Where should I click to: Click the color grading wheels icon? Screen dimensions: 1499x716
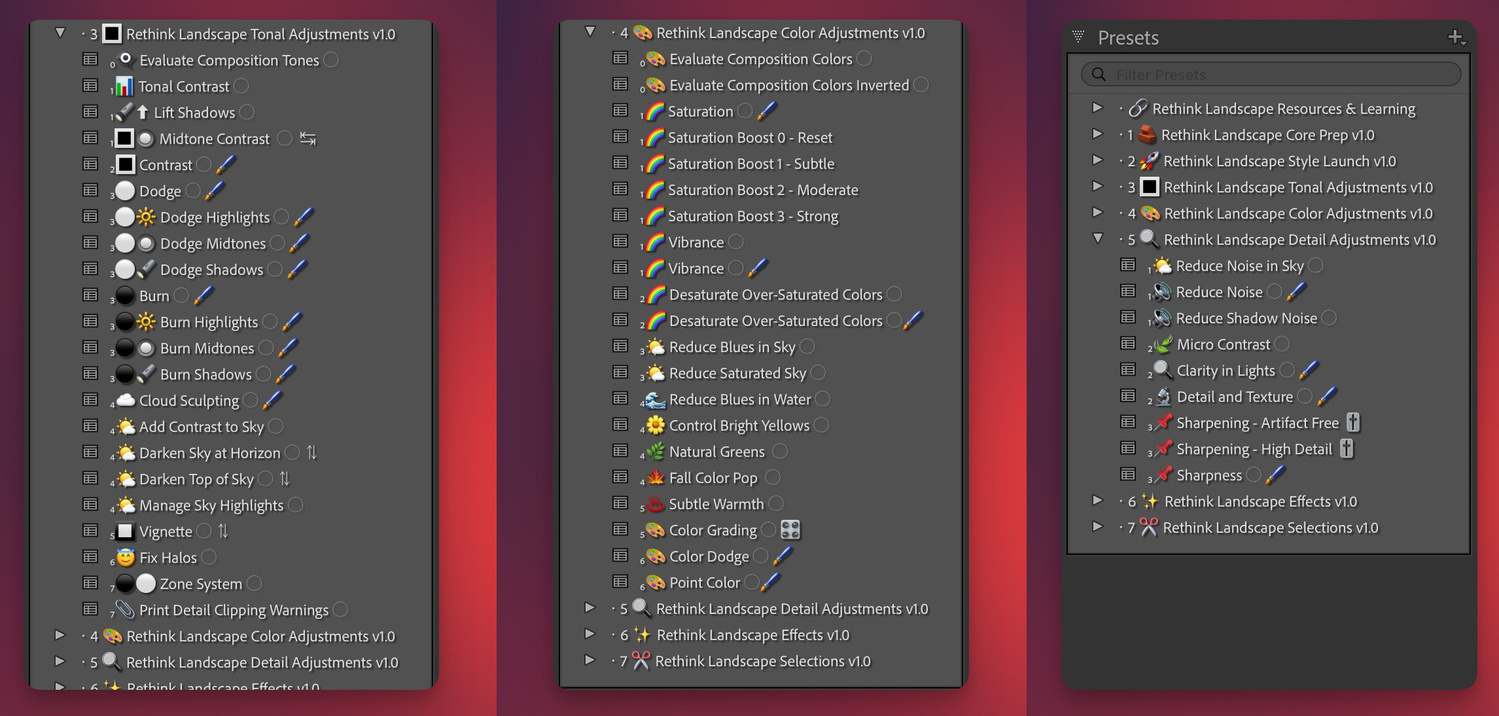click(x=790, y=530)
